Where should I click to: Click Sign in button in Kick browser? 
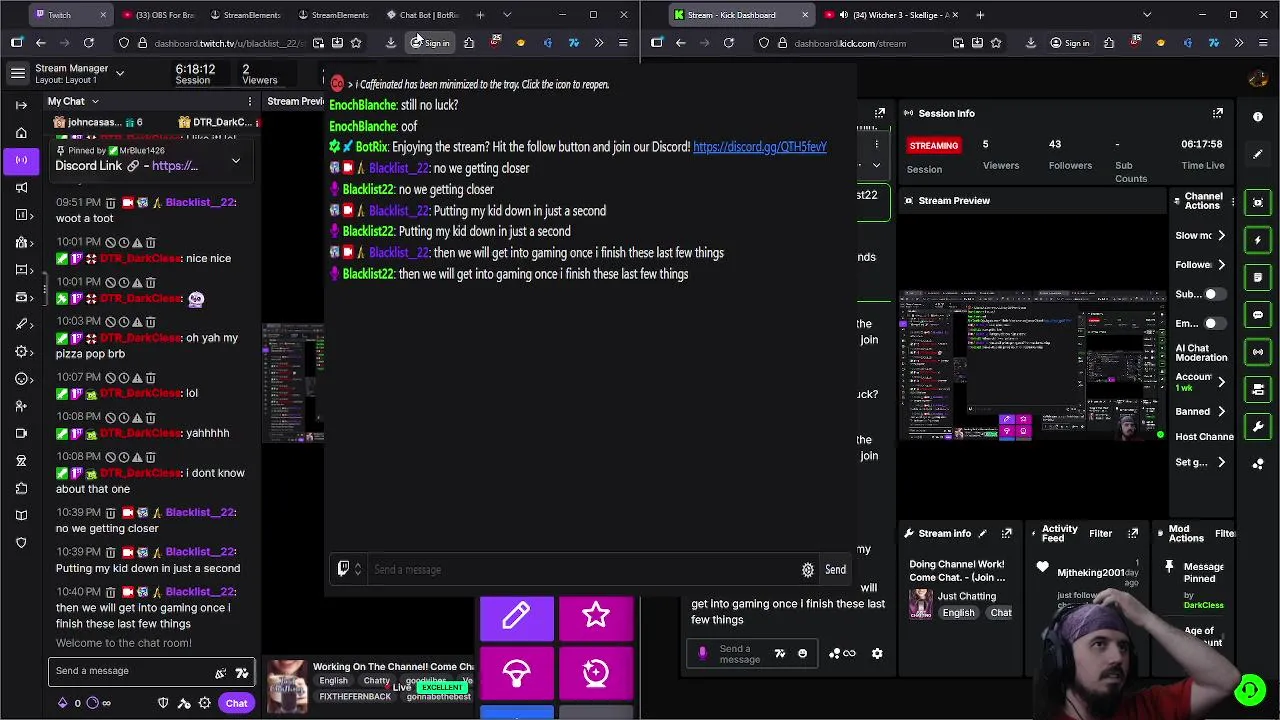pos(1070,43)
